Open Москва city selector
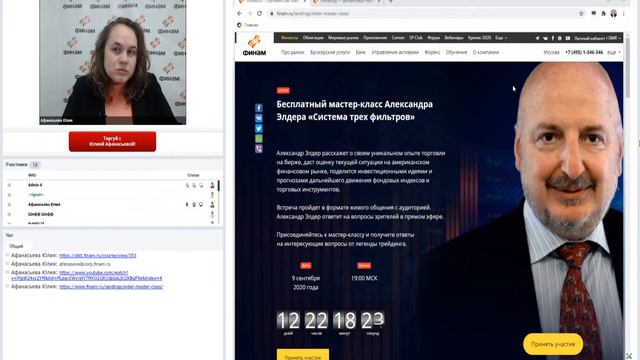This screenshot has width=640, height=360. click(x=551, y=52)
